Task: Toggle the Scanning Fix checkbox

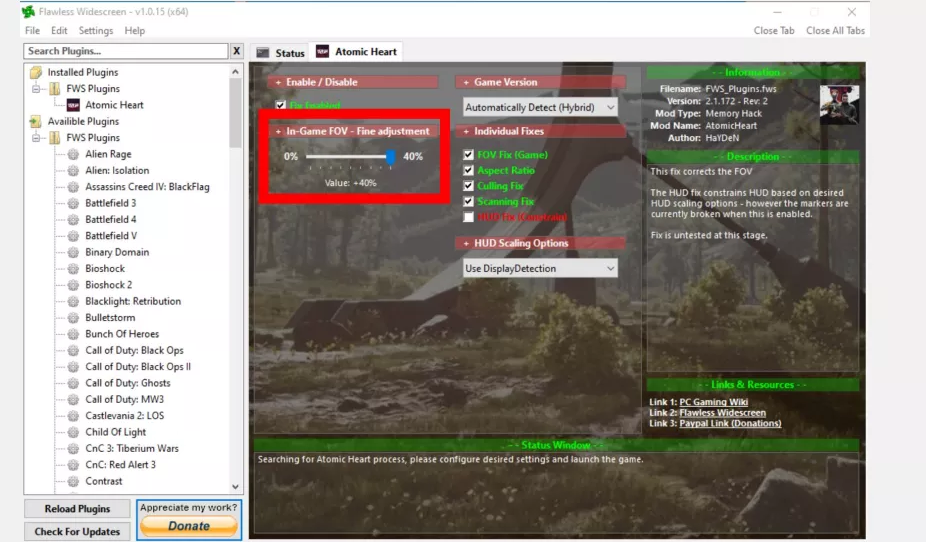Action: click(468, 201)
